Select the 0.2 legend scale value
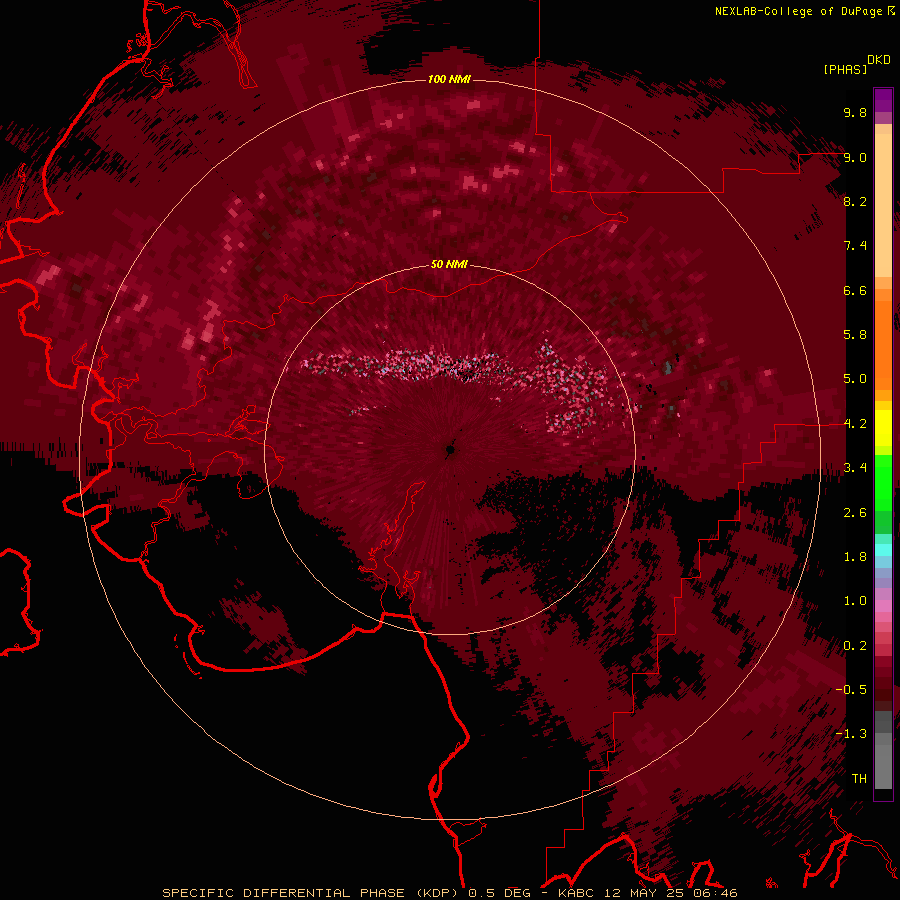The height and width of the screenshot is (900, 900). [855, 646]
